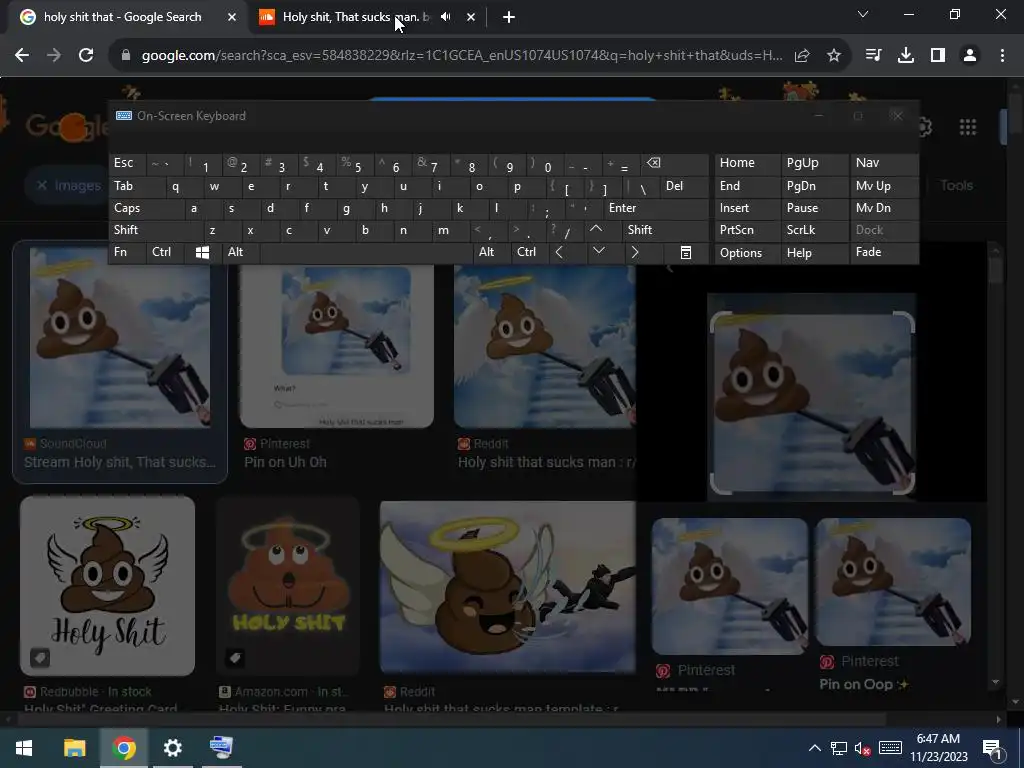Click the Help key on On-Screen Keyboard

[x=814, y=253]
